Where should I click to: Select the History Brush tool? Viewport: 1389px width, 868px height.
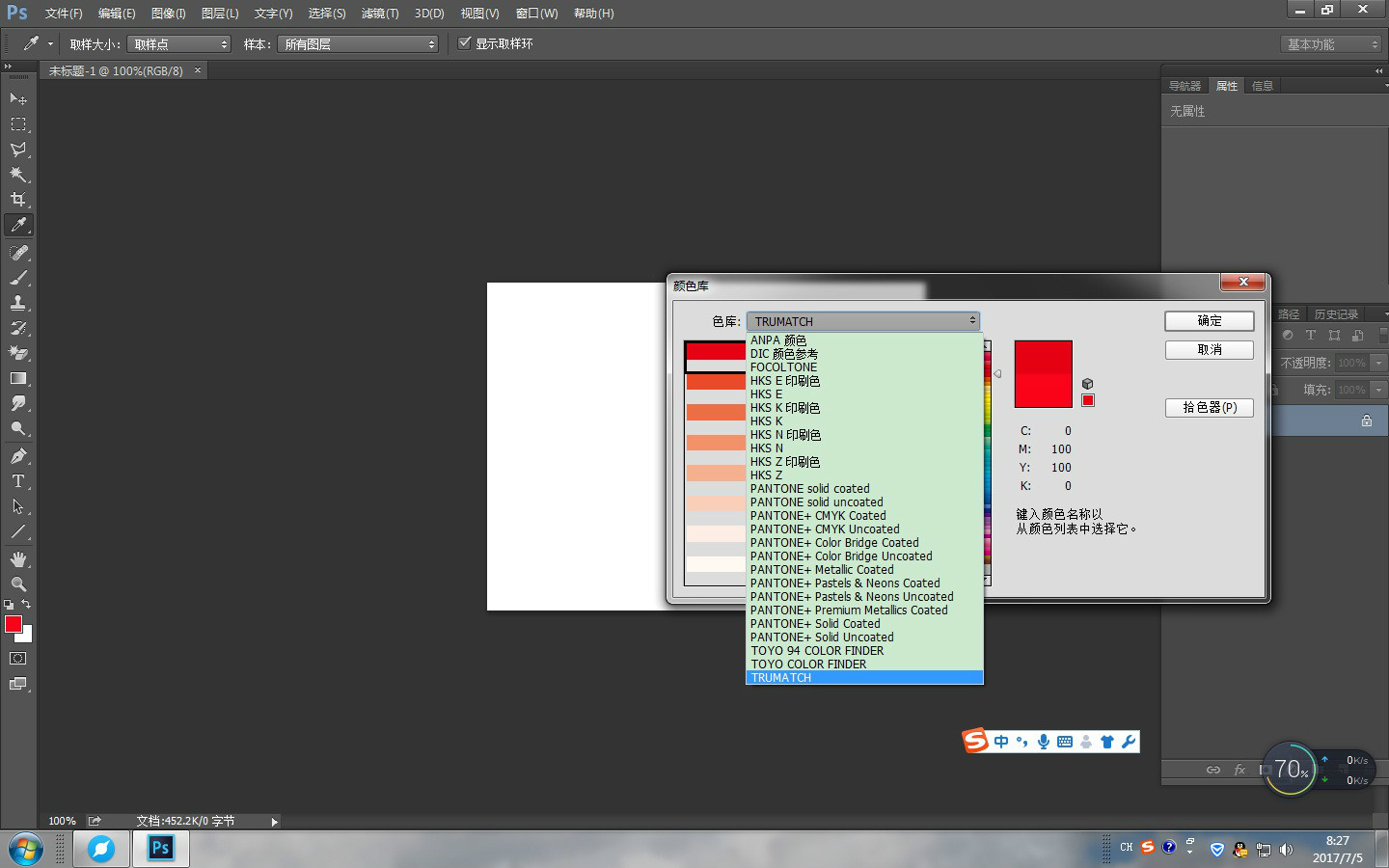[18, 328]
